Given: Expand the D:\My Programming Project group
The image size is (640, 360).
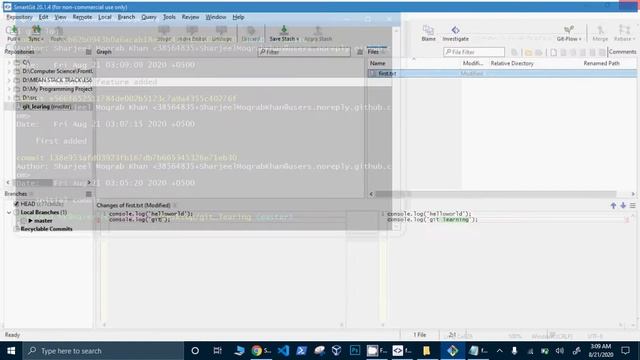Looking at the screenshot, I should (x=9, y=89).
